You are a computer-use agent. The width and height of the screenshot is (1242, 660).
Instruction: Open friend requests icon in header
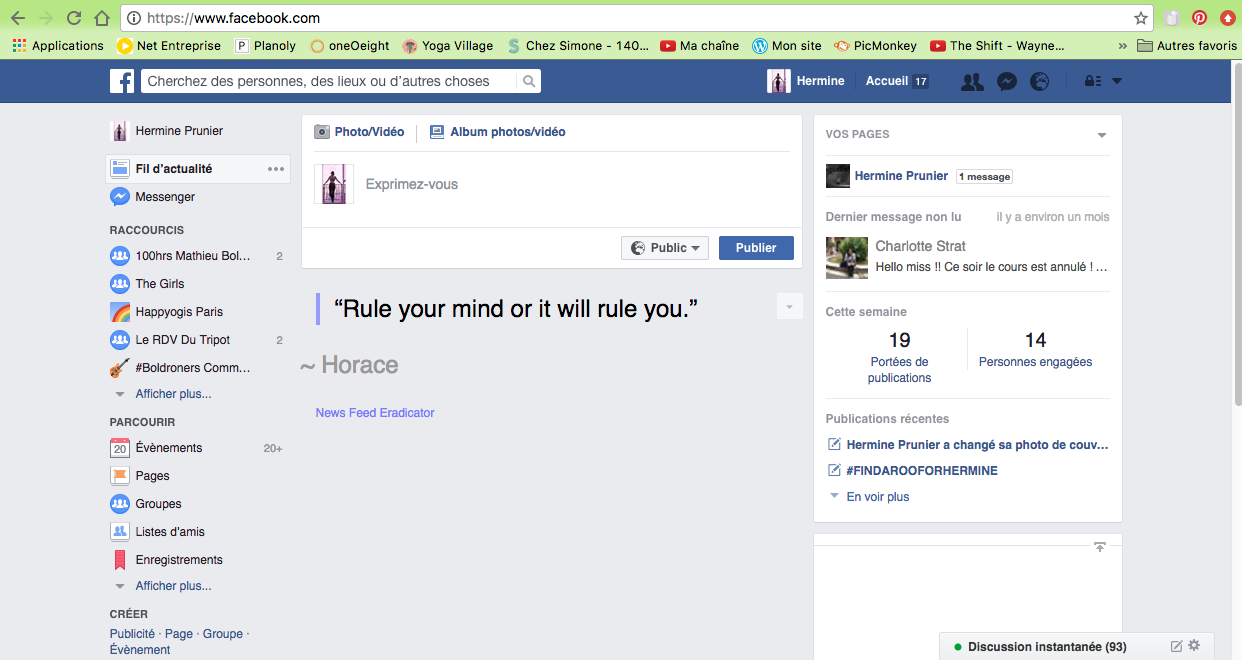point(972,82)
